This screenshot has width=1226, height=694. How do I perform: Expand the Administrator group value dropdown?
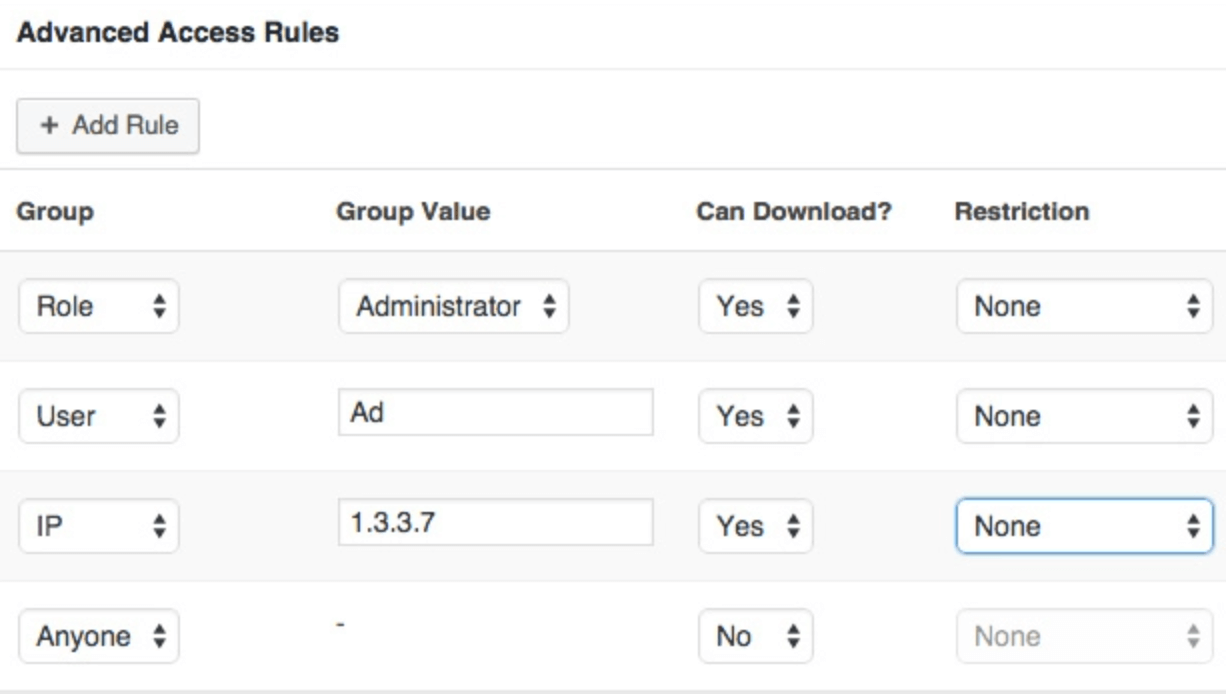[453, 306]
